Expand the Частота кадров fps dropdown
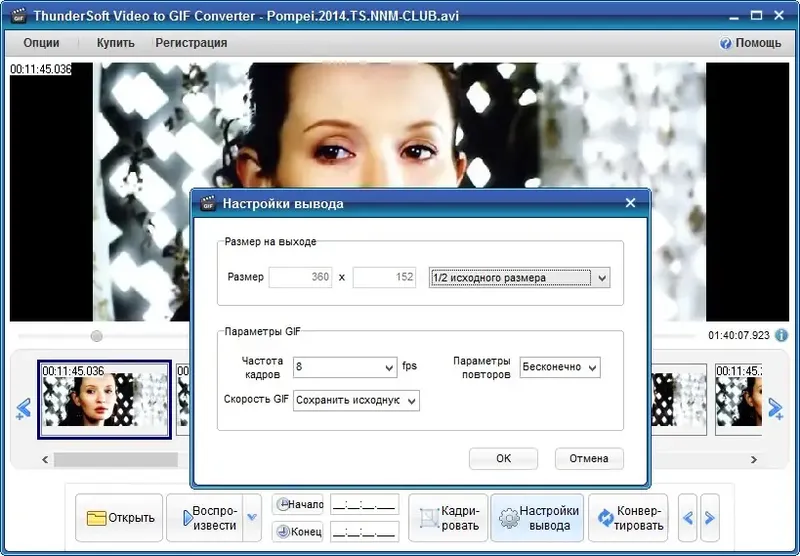Viewport: 800px width, 556px height. pos(345,367)
